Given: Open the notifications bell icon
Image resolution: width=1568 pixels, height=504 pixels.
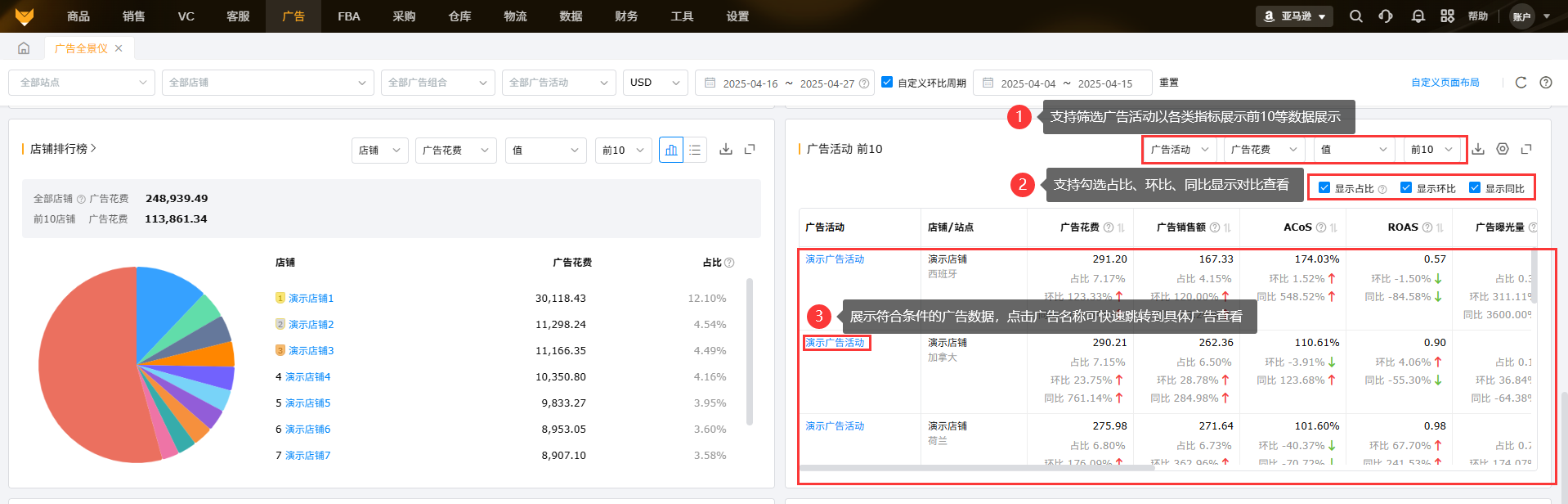Looking at the screenshot, I should pyautogui.click(x=1418, y=16).
